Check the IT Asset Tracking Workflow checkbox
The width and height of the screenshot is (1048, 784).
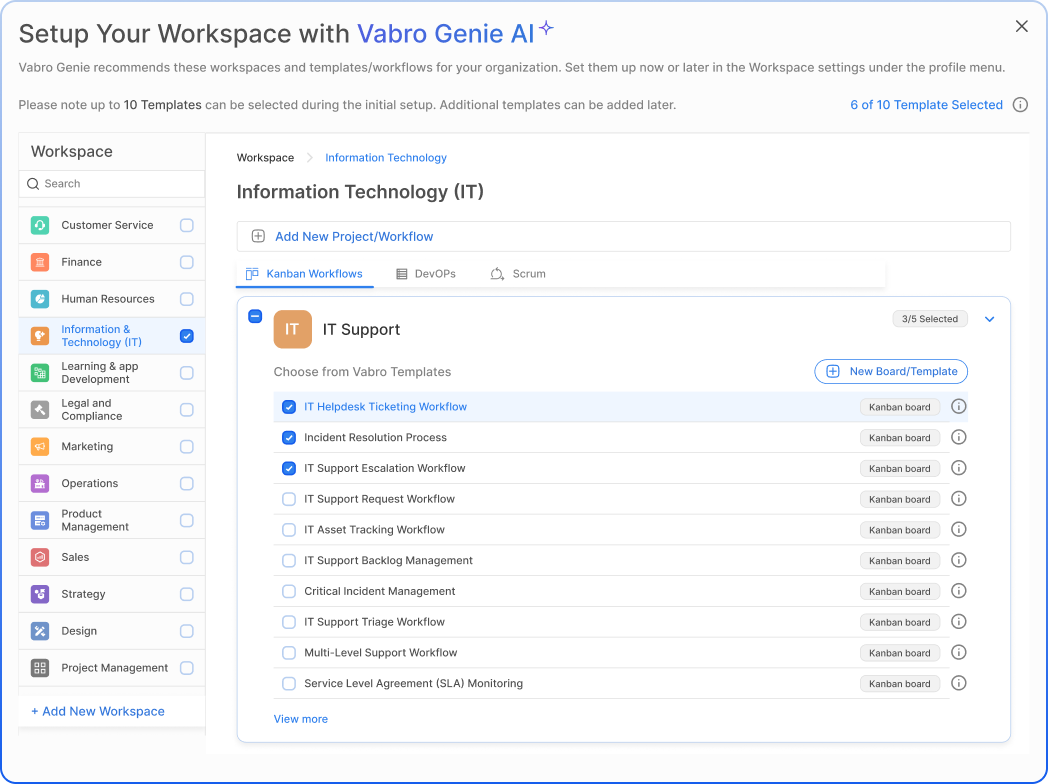(289, 530)
